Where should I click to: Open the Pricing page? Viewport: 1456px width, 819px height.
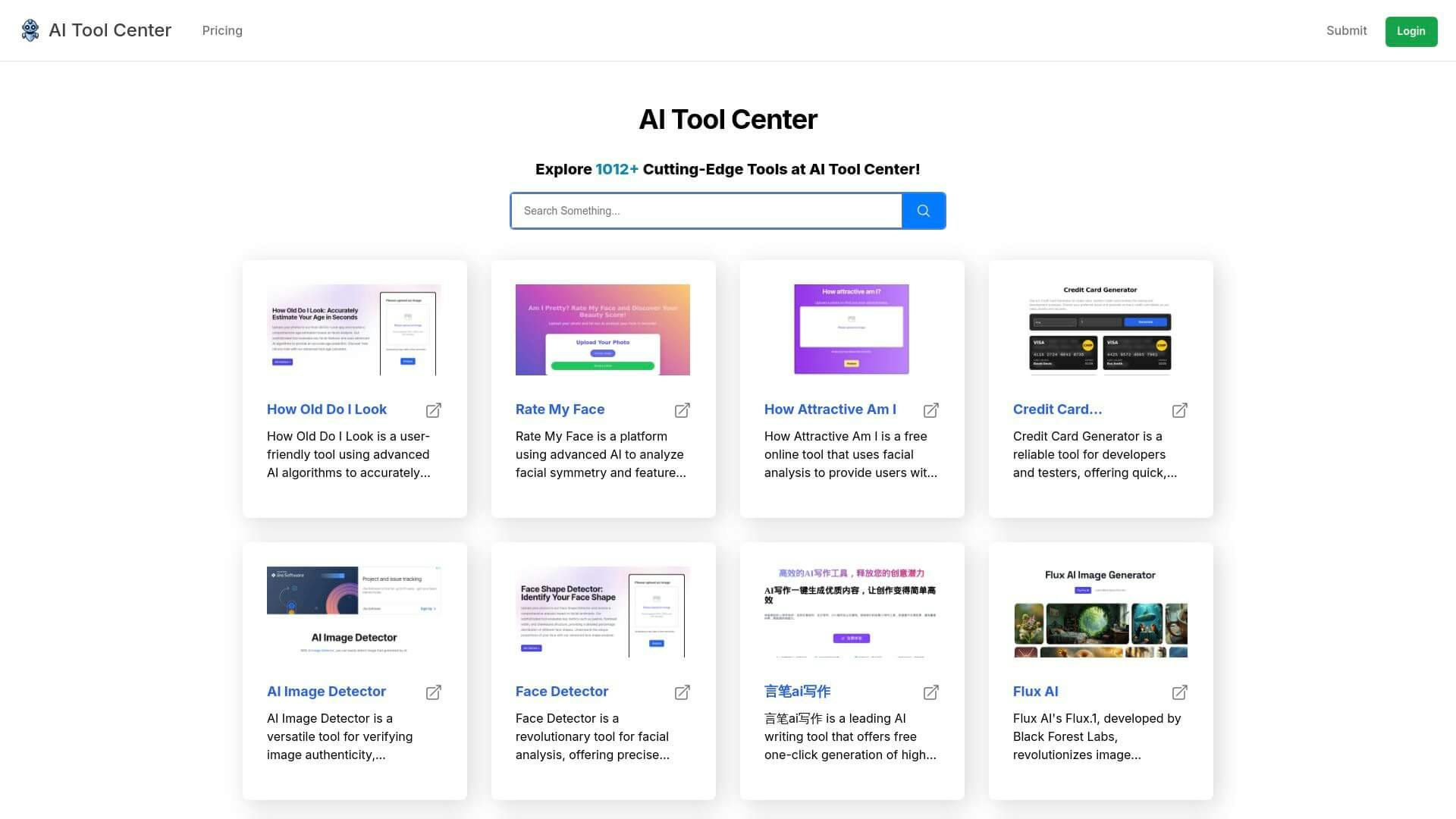point(222,30)
